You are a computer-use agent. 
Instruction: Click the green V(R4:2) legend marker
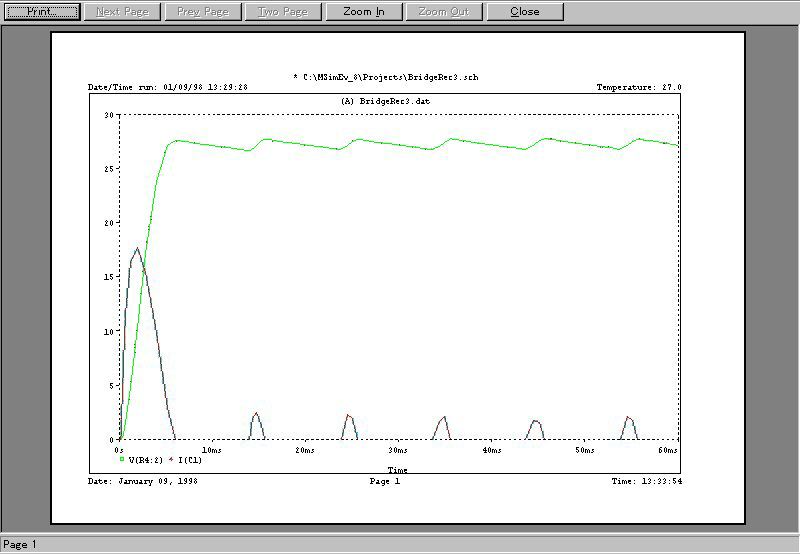pyautogui.click(x=122, y=459)
